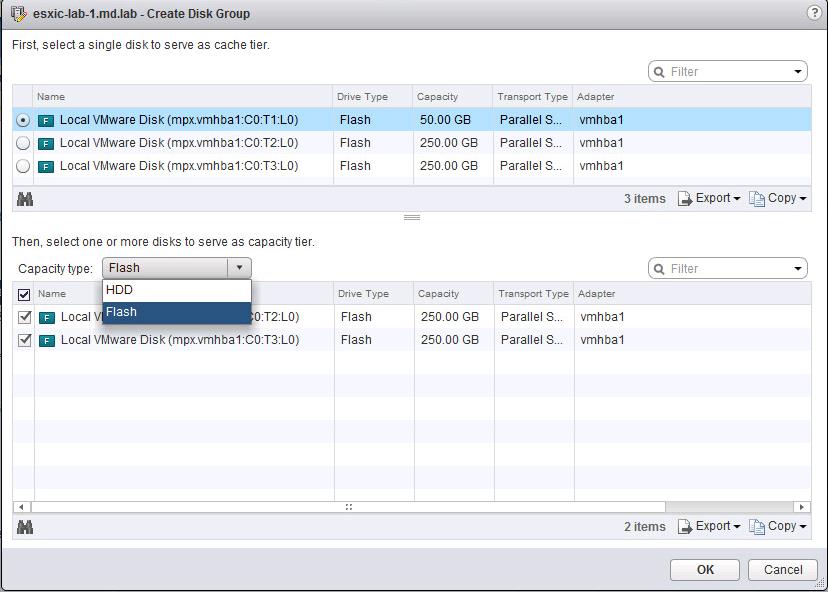This screenshot has height=592, width=828.
Task: Click the horizontal scrollbar left arrow
Action: (x=21, y=507)
